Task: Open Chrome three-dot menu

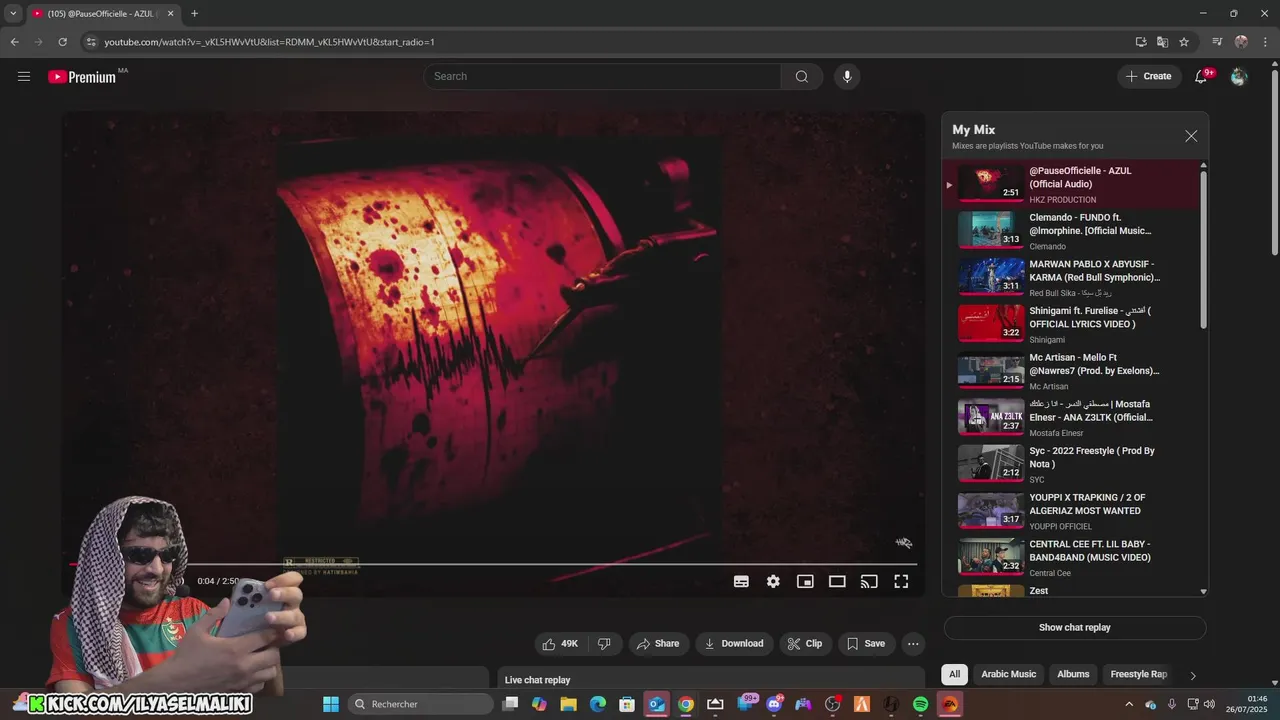Action: [1265, 42]
